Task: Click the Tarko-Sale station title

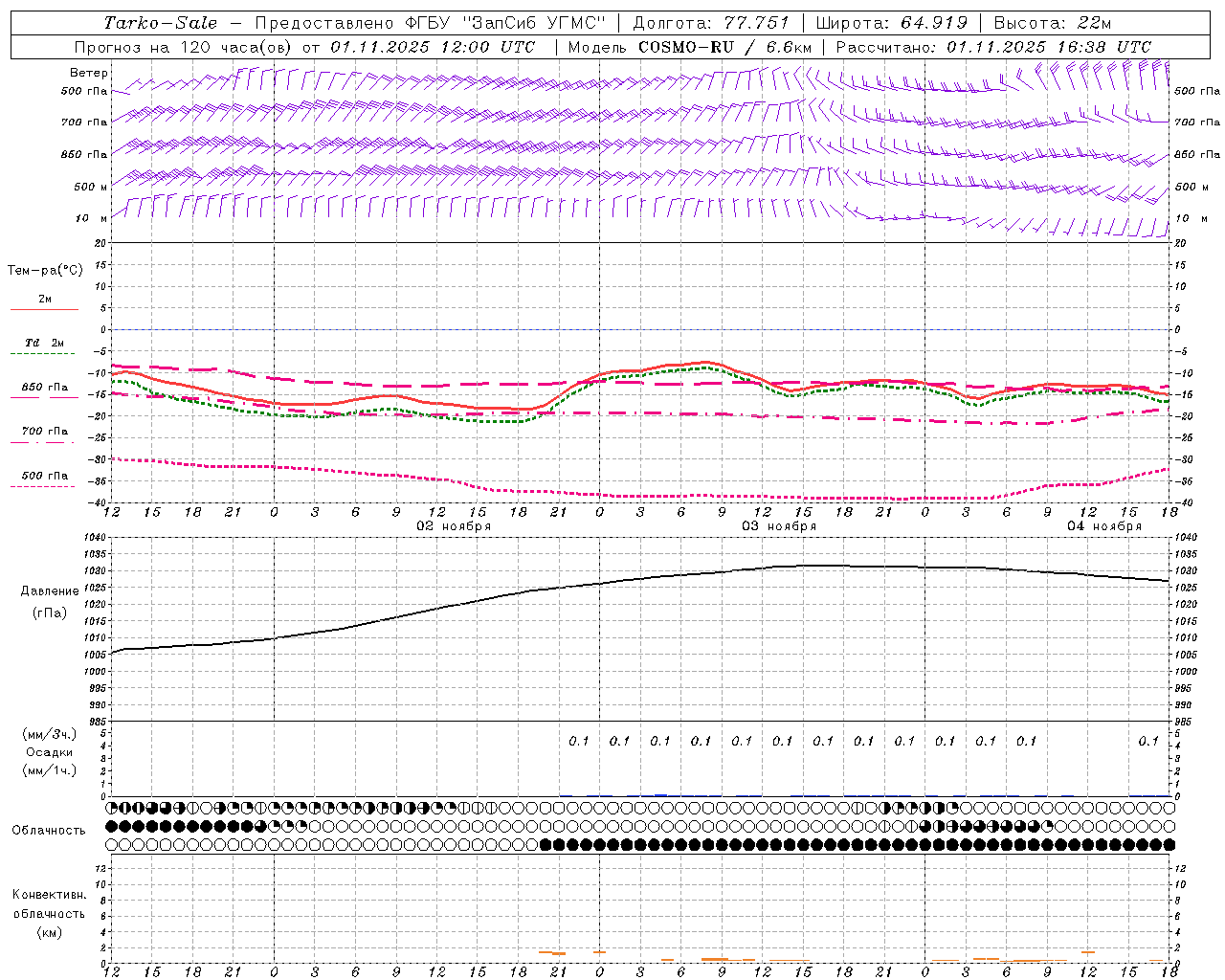Action: tap(161, 23)
